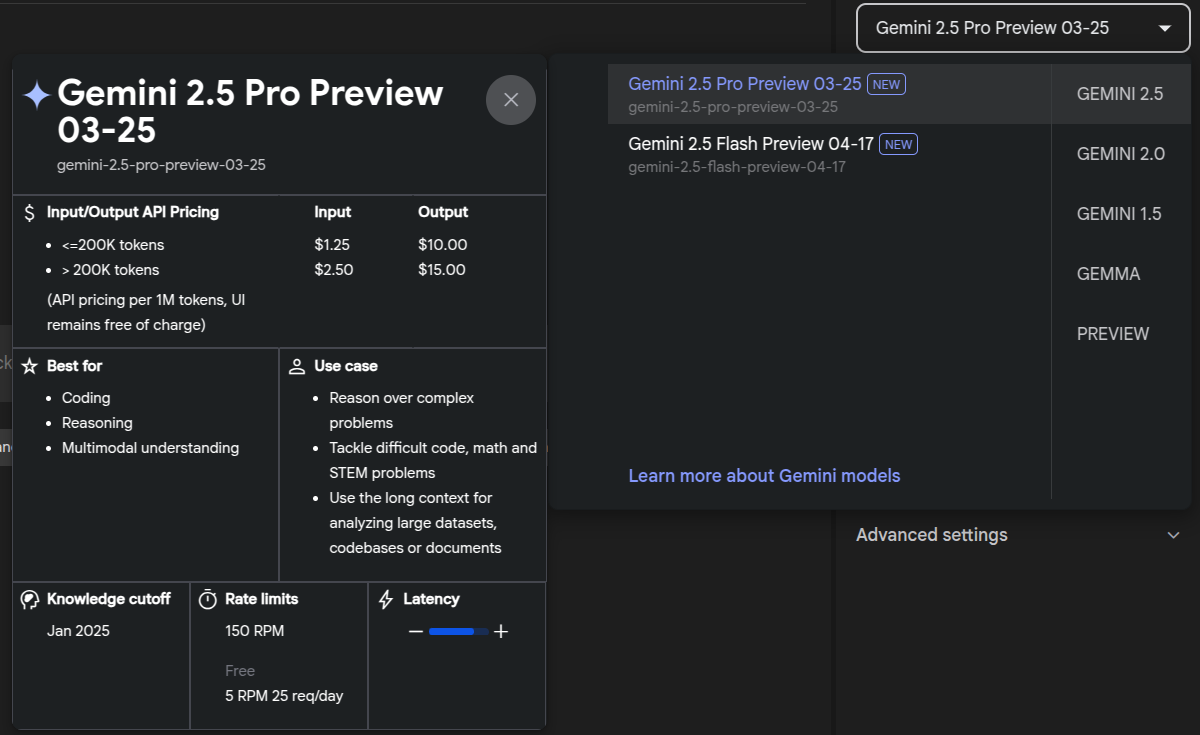Click the star icon next to Best for
This screenshot has width=1200, height=735.
pos(29,366)
